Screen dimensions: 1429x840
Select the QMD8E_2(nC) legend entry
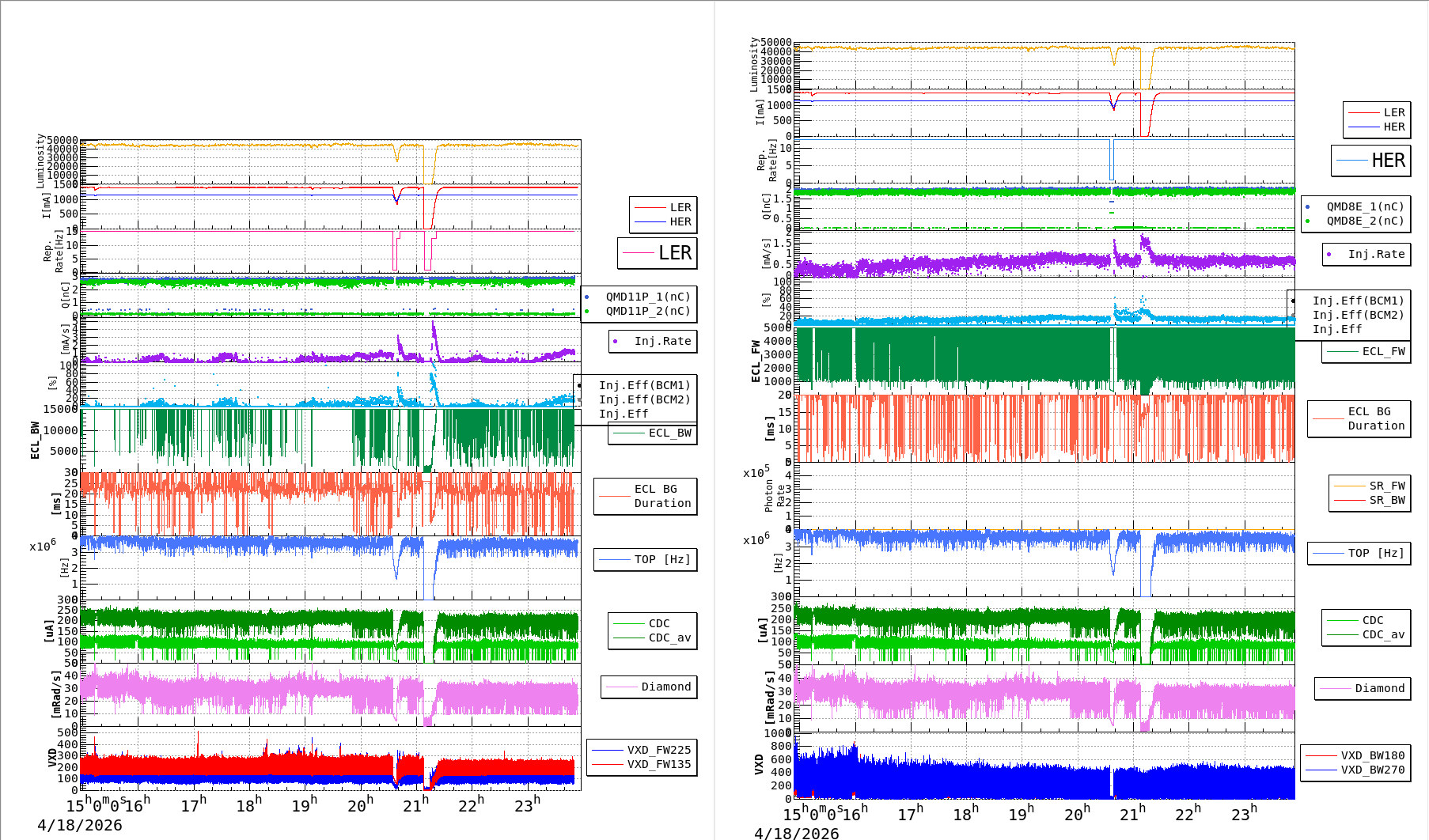pyautogui.click(x=1364, y=221)
